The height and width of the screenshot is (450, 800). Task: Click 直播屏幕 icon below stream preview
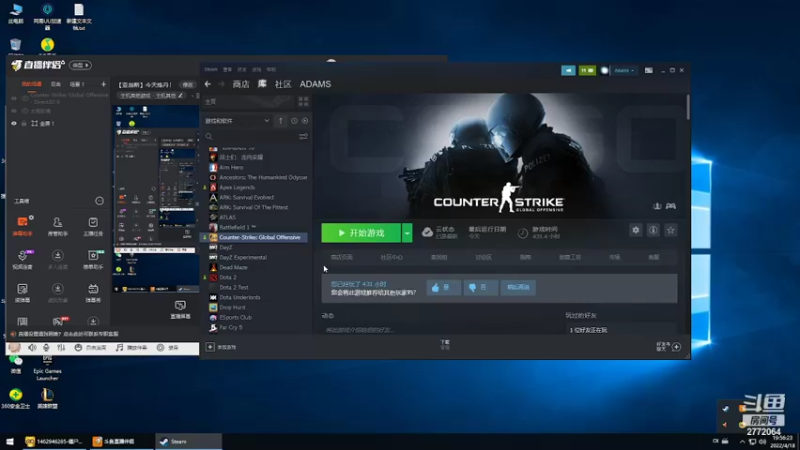[x=180, y=309]
